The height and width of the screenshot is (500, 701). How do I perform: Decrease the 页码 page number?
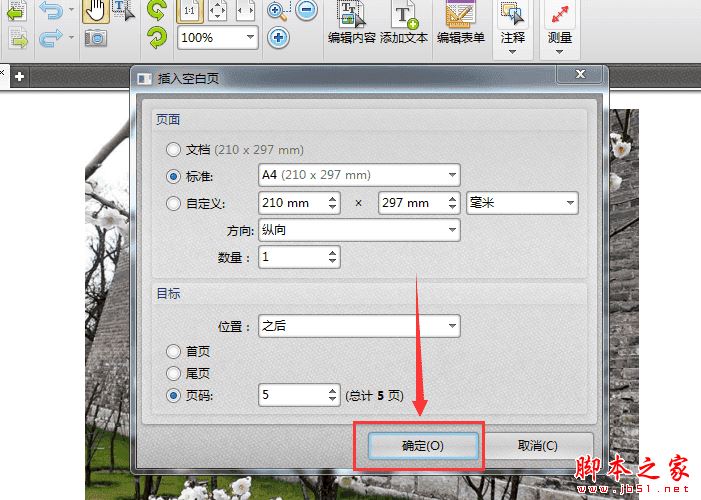332,400
